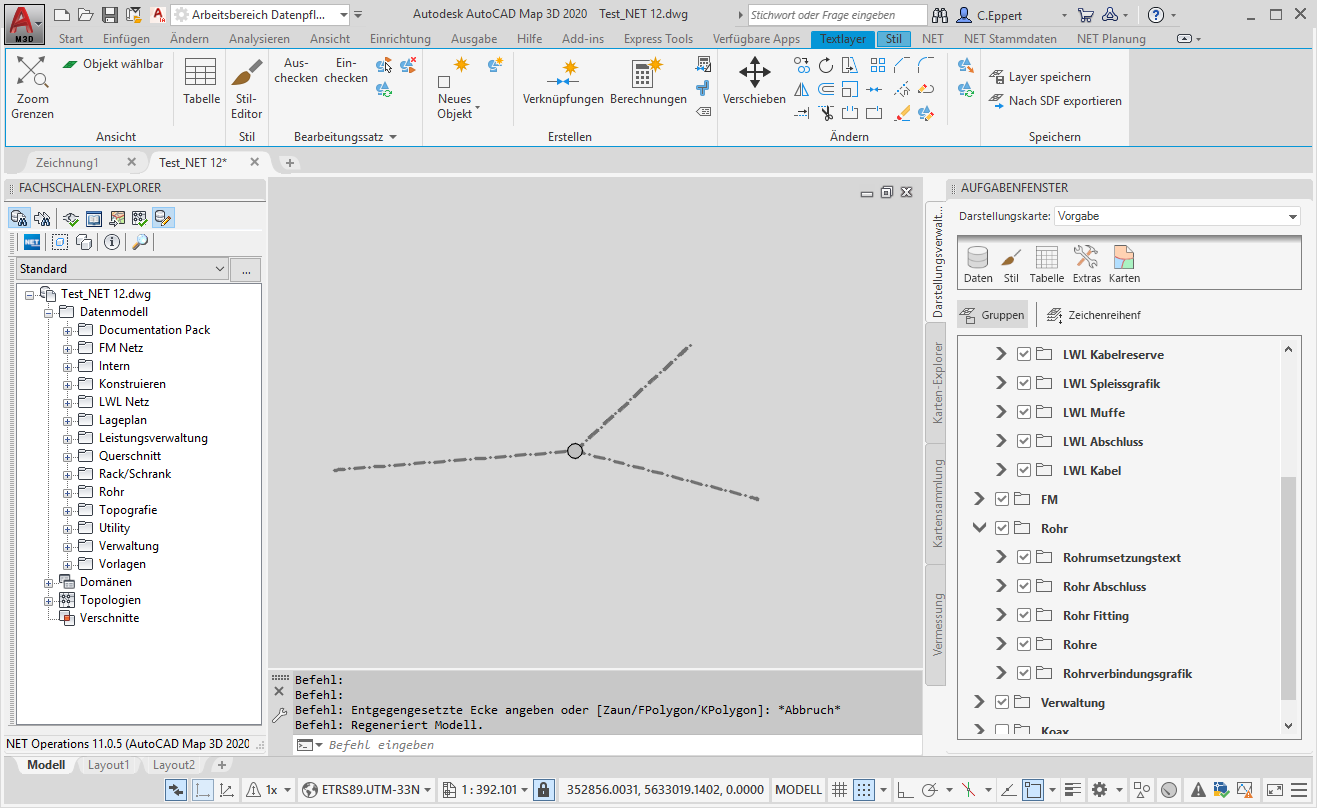Switch to the Layout1 tab

click(x=109, y=765)
